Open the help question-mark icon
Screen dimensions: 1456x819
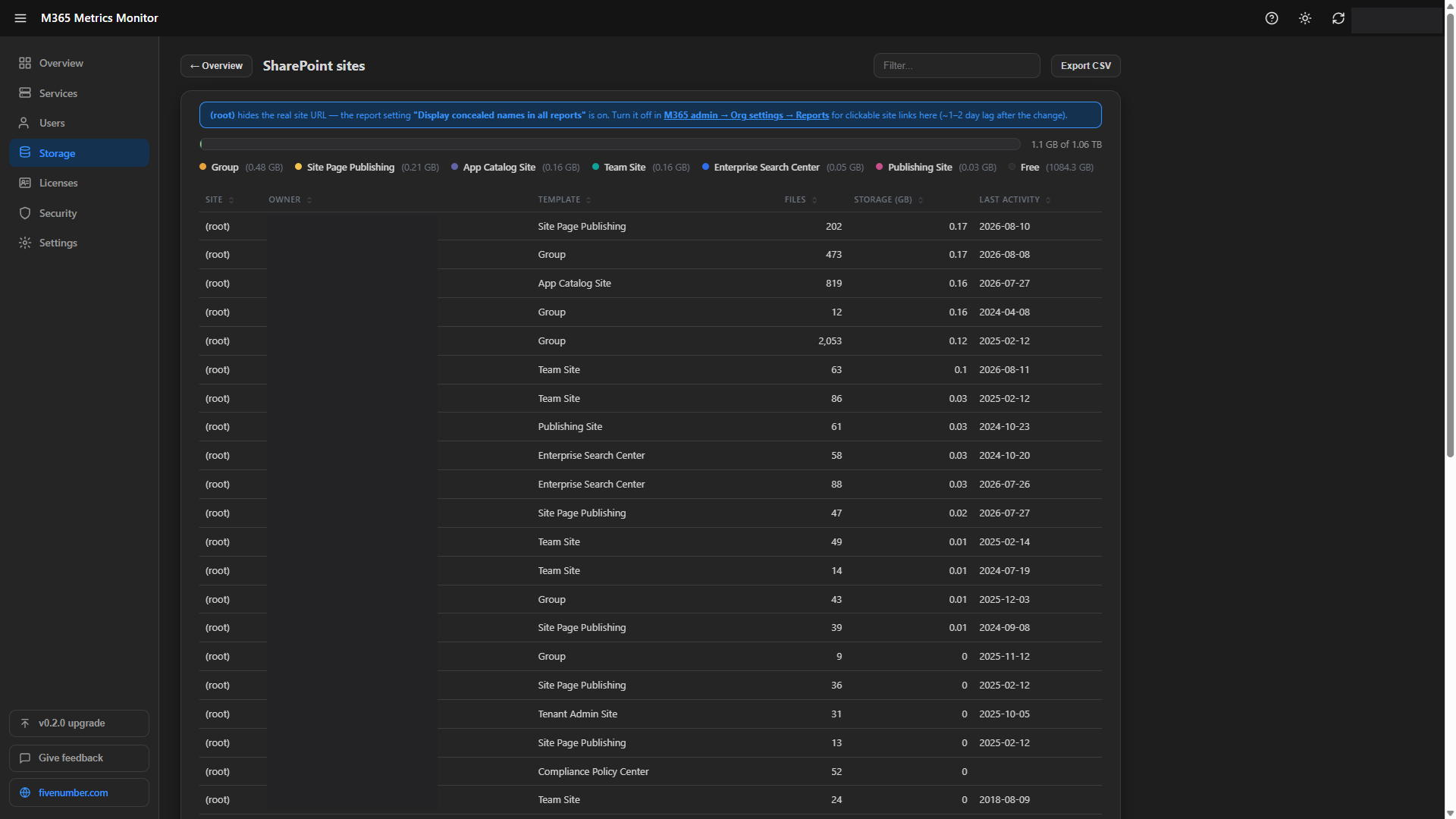point(1272,18)
